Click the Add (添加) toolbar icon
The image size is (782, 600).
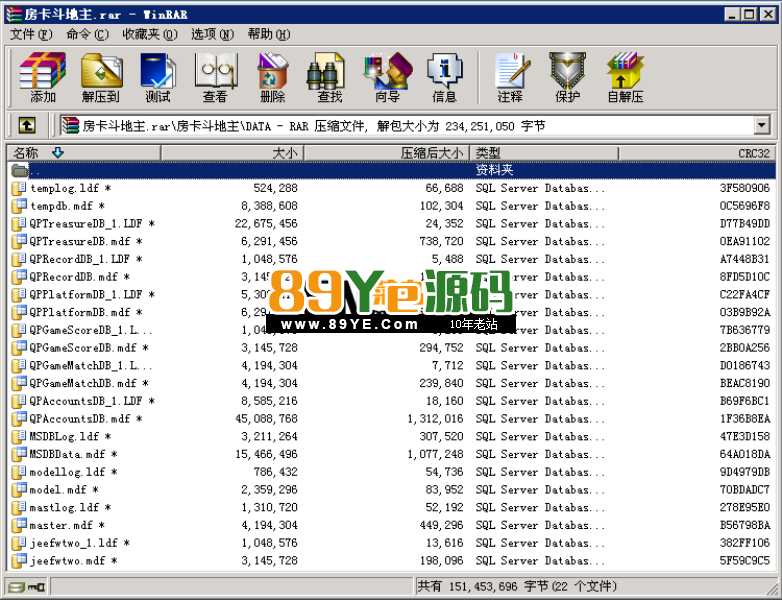coord(43,77)
